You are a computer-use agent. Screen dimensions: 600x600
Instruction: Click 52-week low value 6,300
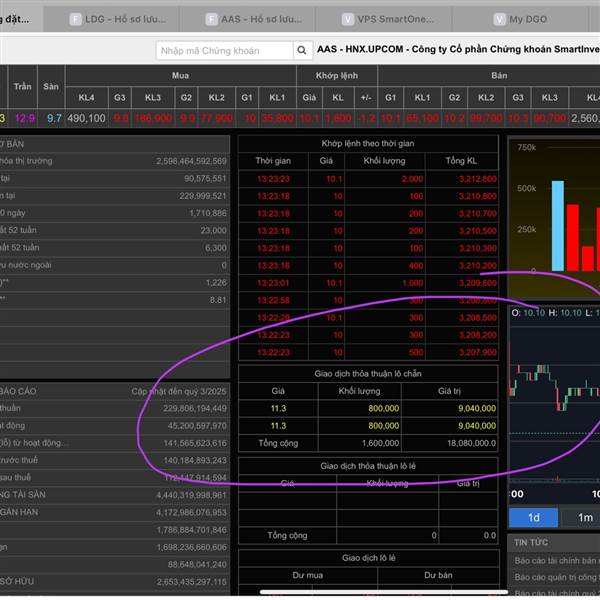pos(216,248)
